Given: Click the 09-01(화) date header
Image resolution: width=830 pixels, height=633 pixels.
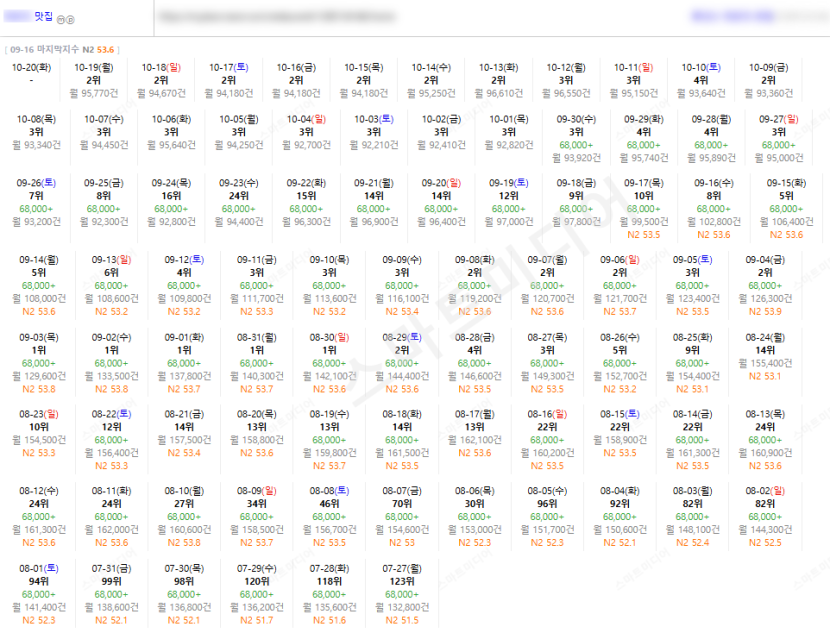Looking at the screenshot, I should [184, 338].
